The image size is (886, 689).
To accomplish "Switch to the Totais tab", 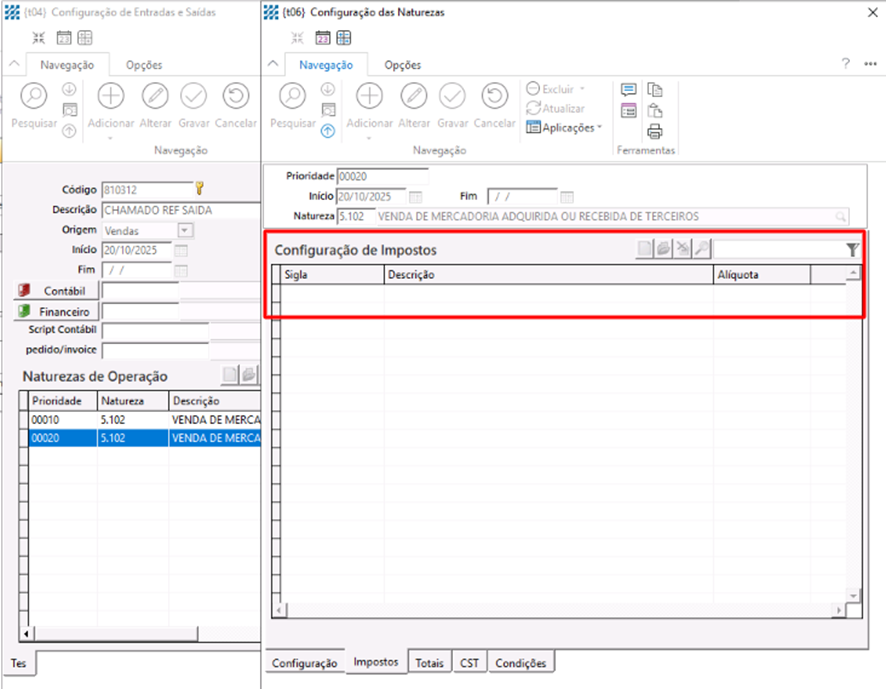I will tap(430, 663).
